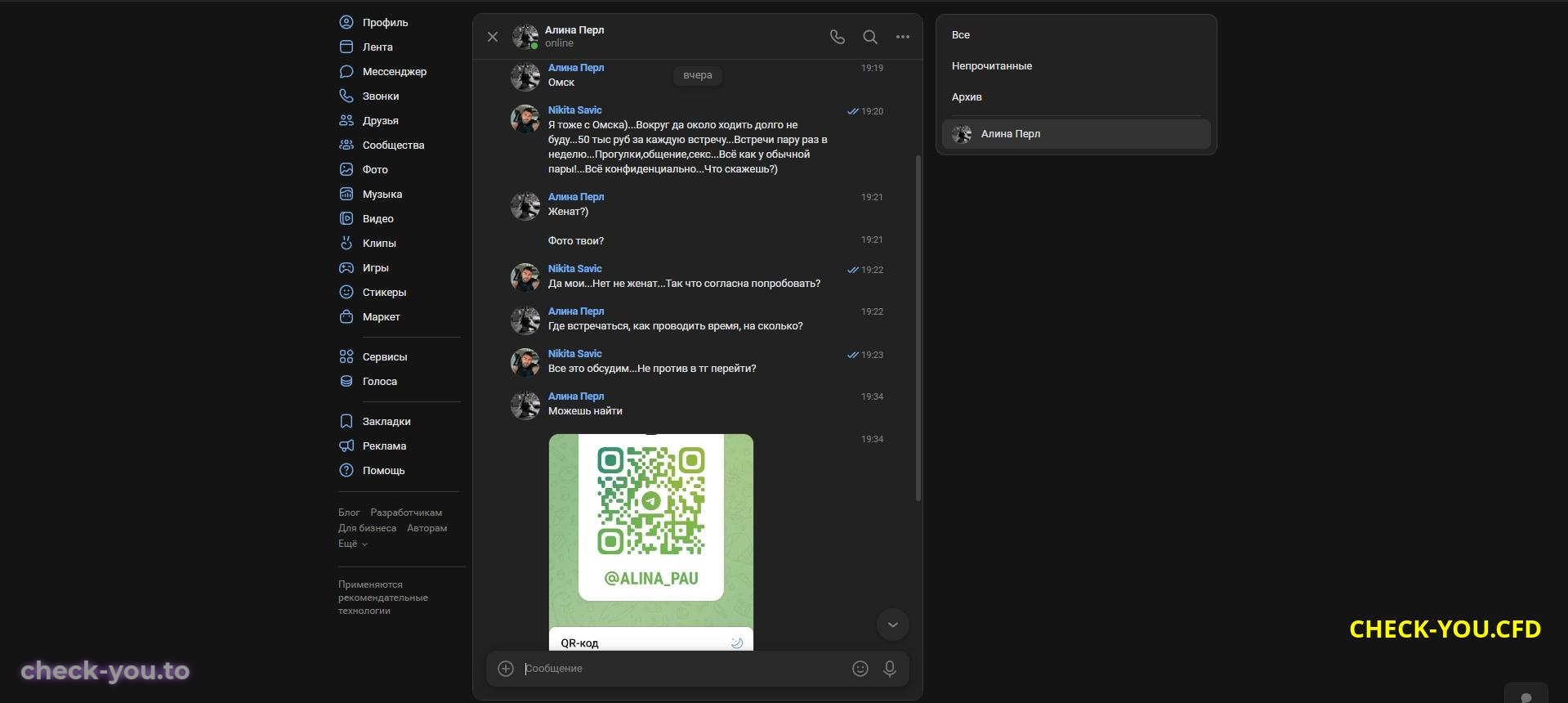Open the Клипы hand icon
1568x703 pixels.
346,243
